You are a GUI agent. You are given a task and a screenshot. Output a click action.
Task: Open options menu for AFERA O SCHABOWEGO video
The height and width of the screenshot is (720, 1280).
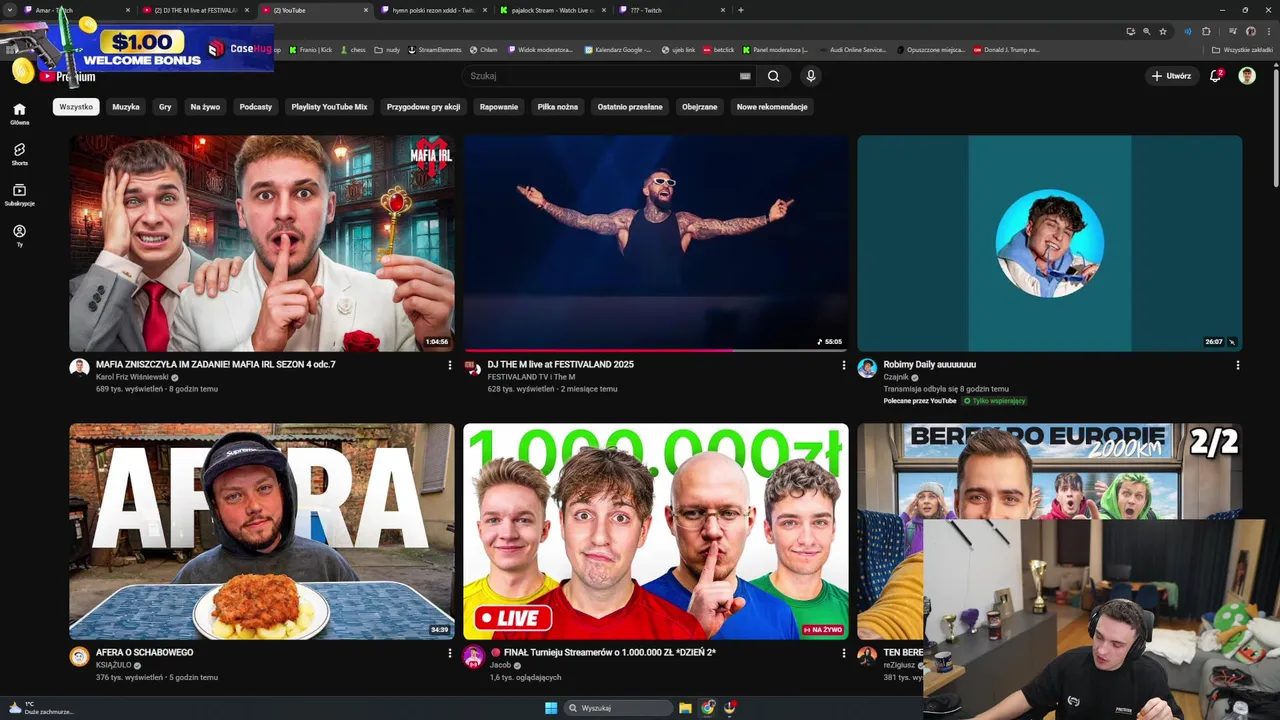(449, 653)
